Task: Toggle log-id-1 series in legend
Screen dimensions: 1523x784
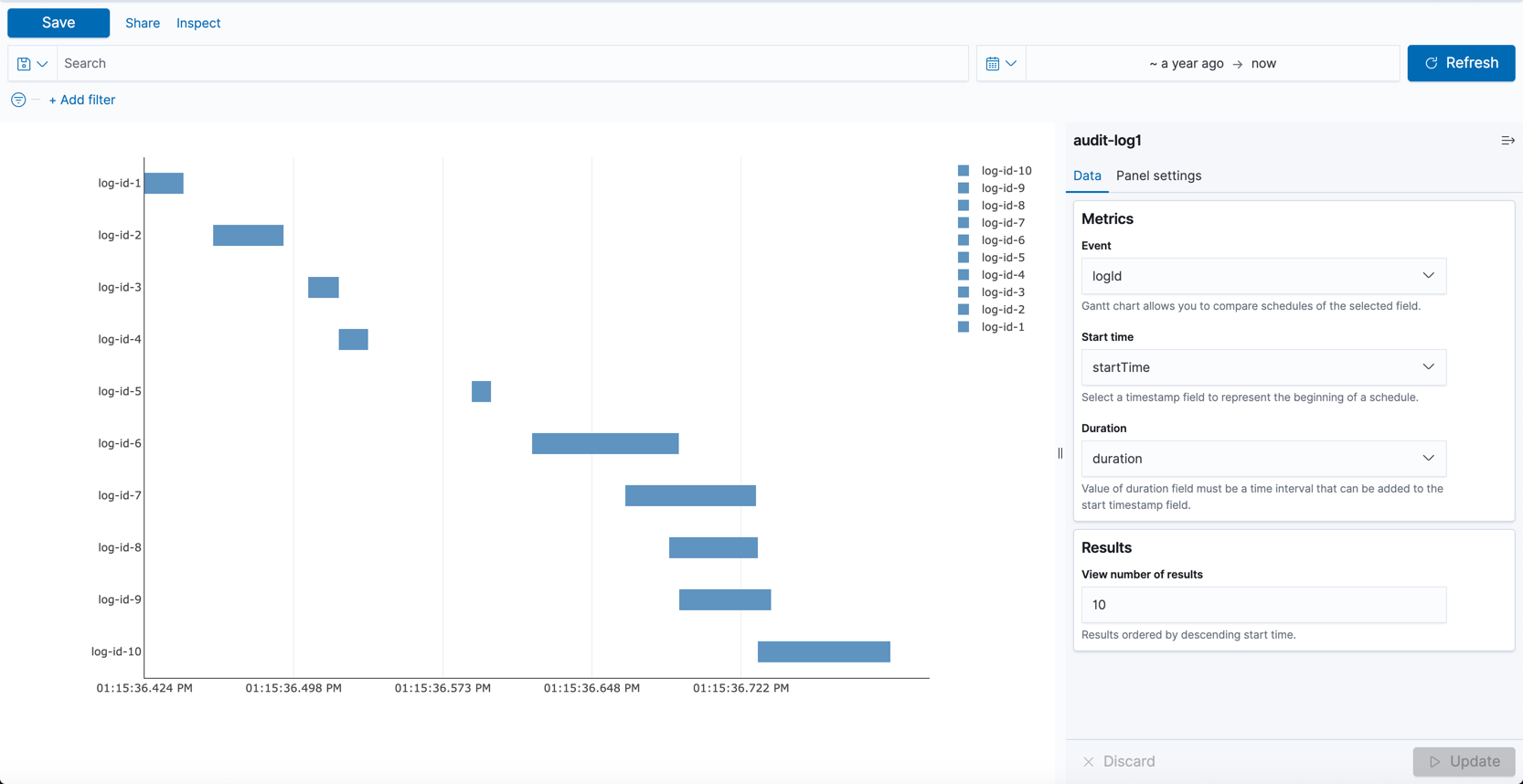Action: (x=1002, y=327)
